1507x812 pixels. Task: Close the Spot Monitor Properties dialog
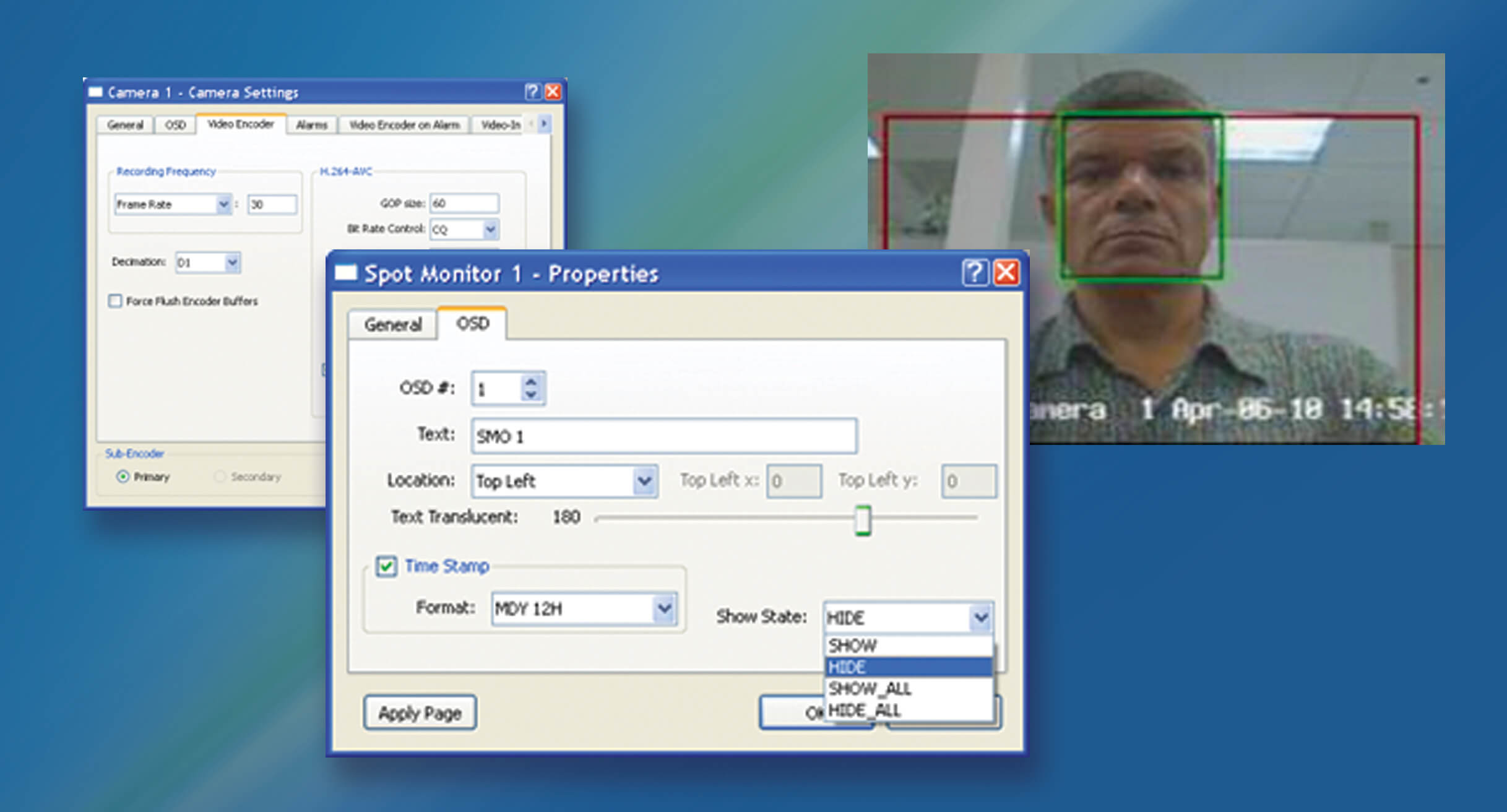point(1006,273)
